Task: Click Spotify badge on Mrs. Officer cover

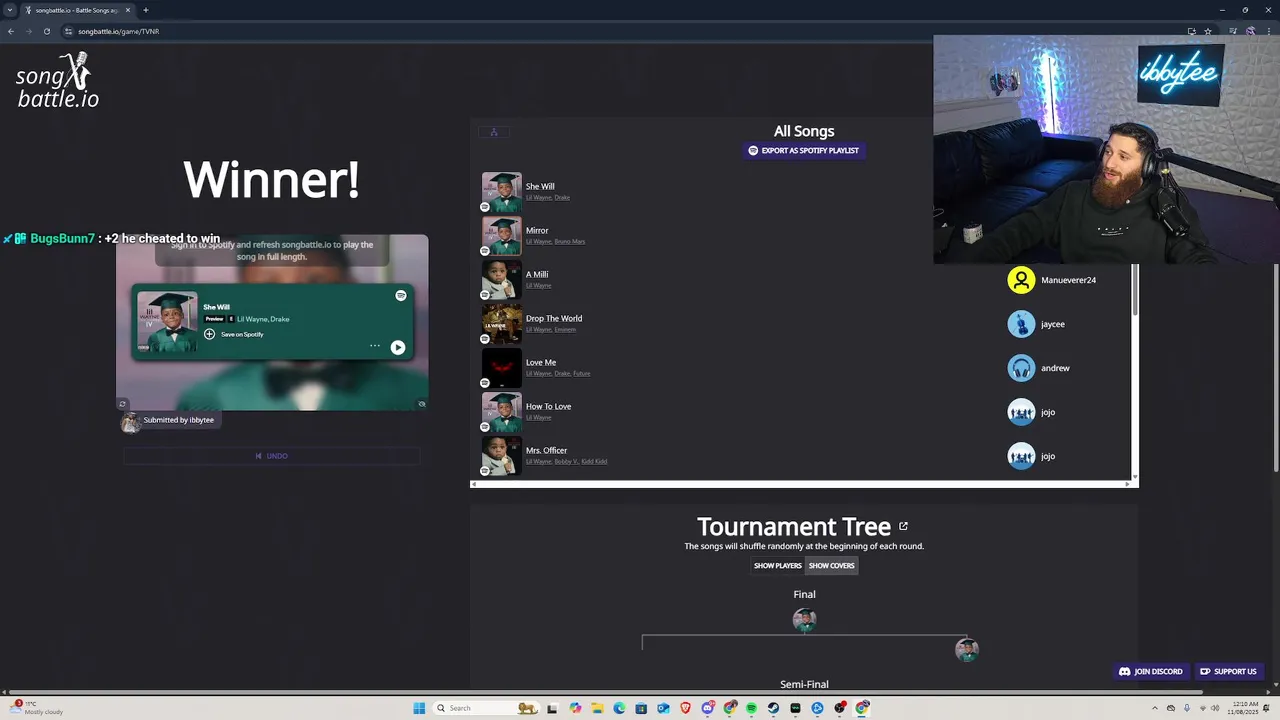Action: 485,471
